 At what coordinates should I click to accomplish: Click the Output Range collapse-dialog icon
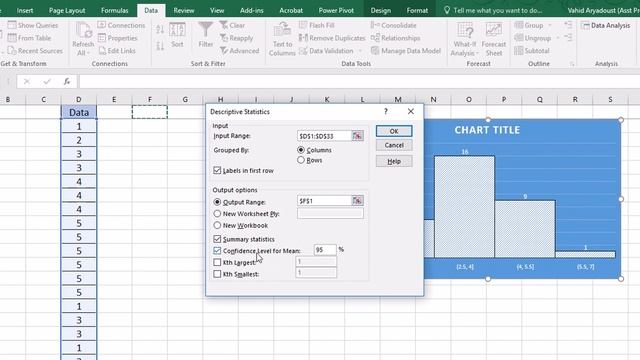click(358, 201)
